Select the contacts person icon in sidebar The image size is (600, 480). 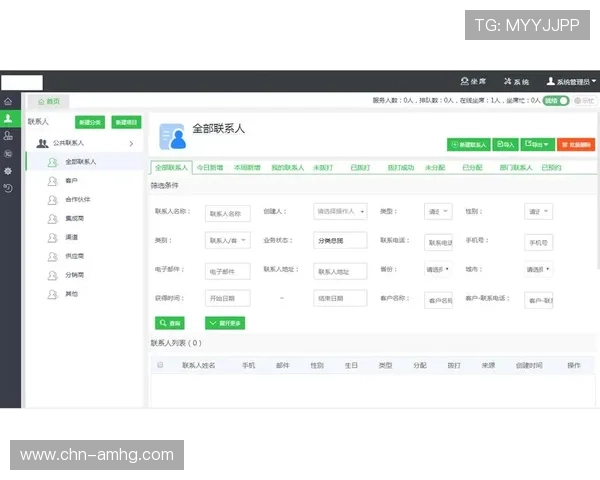click(8, 119)
